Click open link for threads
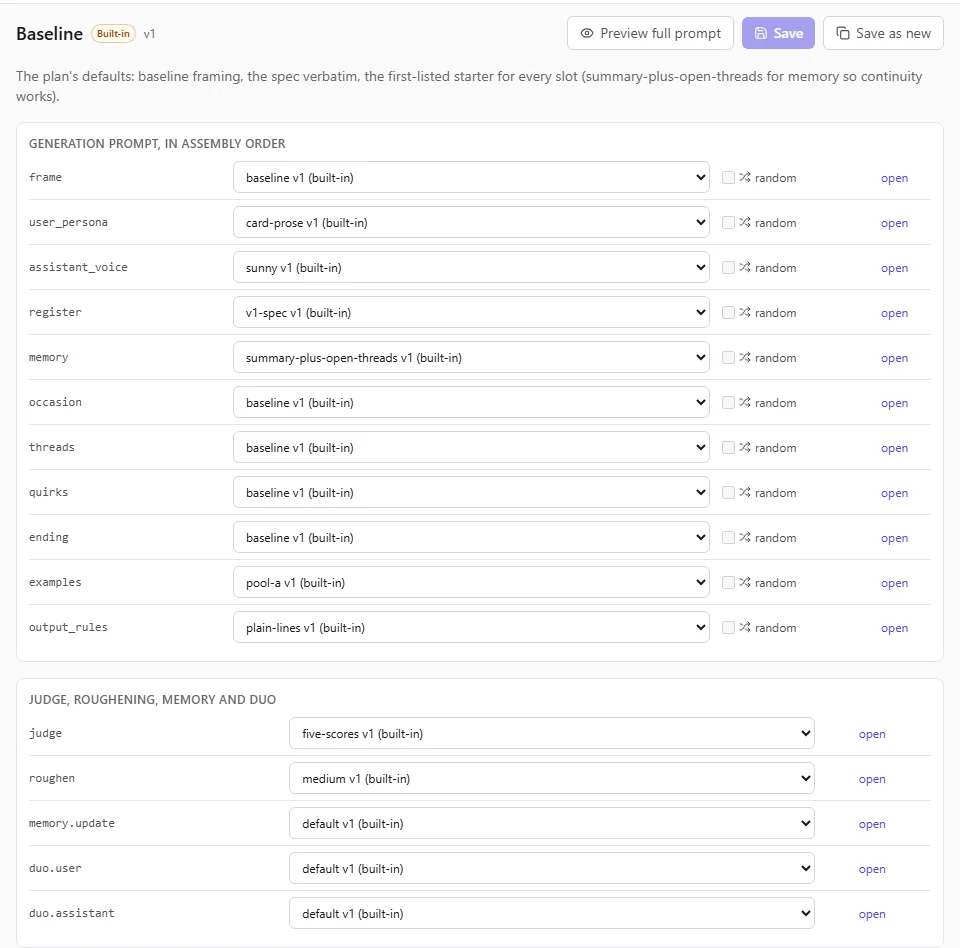The width and height of the screenshot is (960, 948). (x=894, y=448)
